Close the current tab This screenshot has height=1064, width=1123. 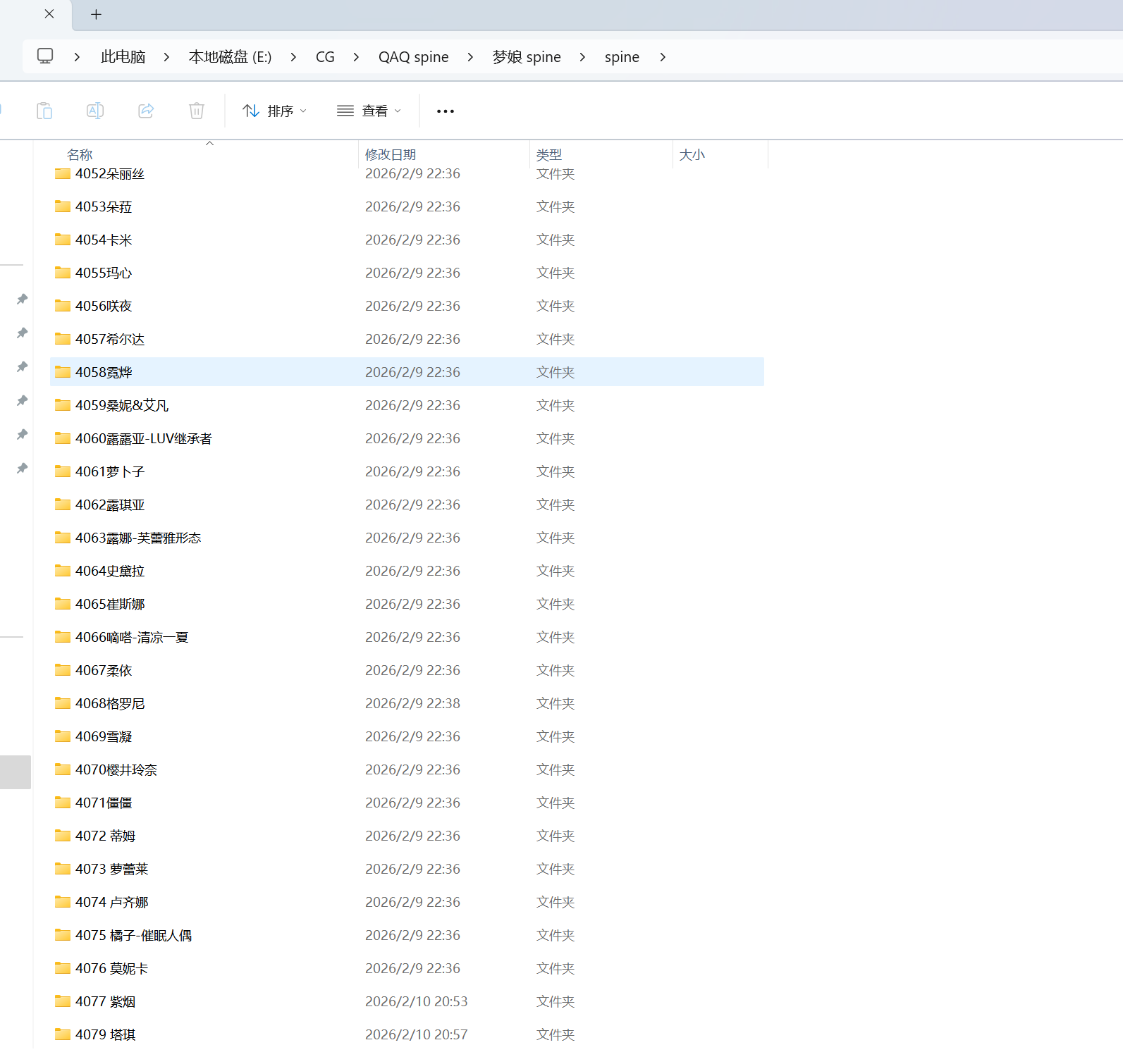click(49, 14)
